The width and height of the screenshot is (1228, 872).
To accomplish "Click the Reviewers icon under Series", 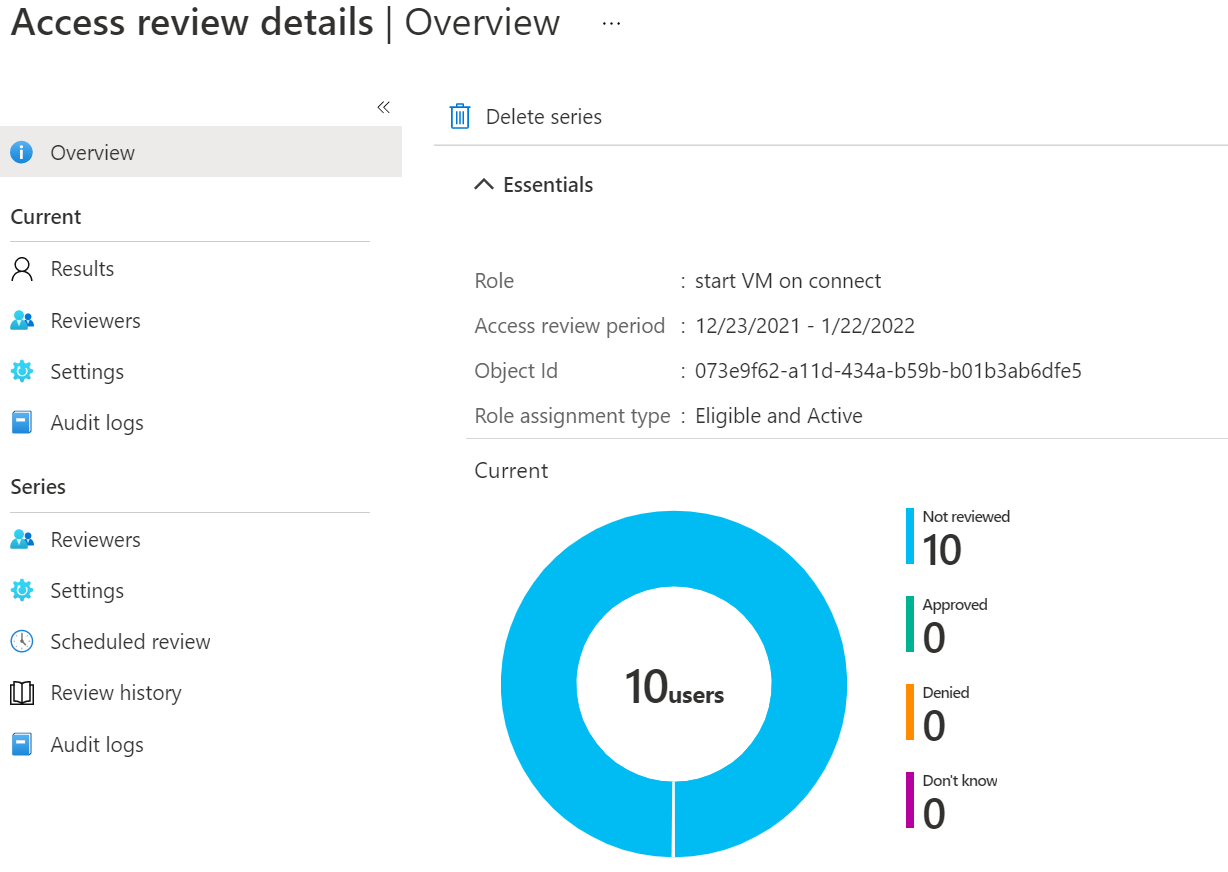I will pyautogui.click(x=22, y=540).
